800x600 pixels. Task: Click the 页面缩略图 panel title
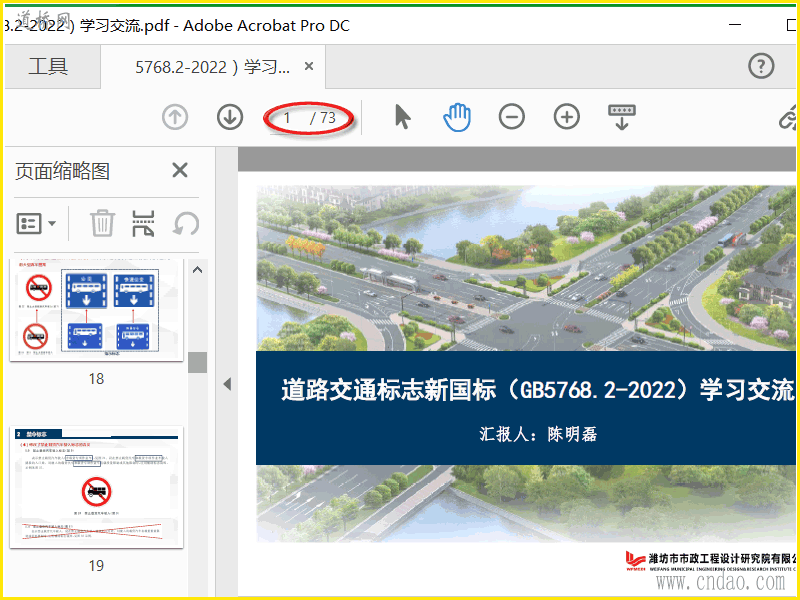click(x=62, y=171)
